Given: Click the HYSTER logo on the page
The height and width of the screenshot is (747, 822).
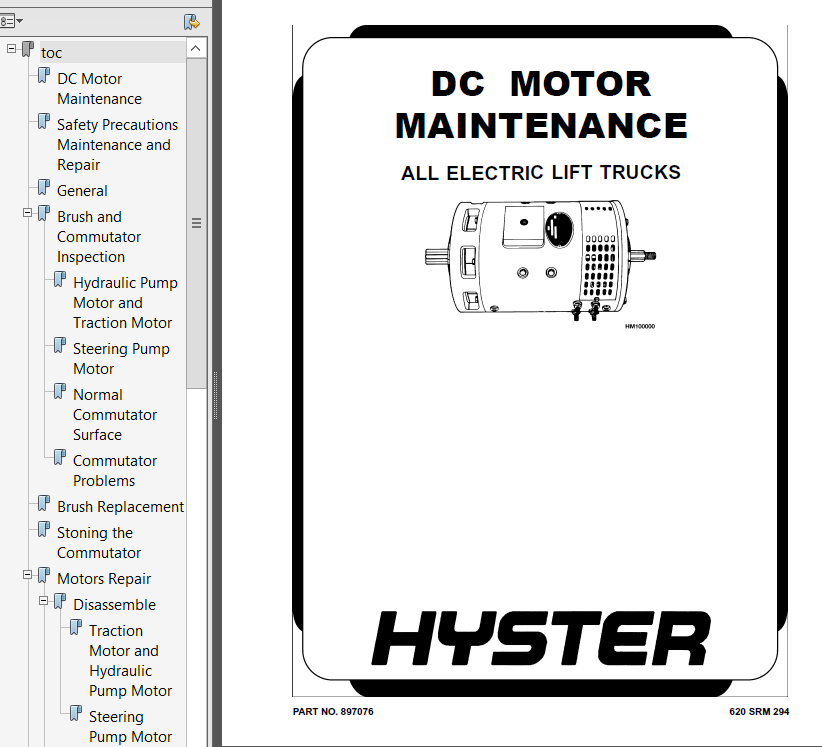Looking at the screenshot, I should pos(541,638).
